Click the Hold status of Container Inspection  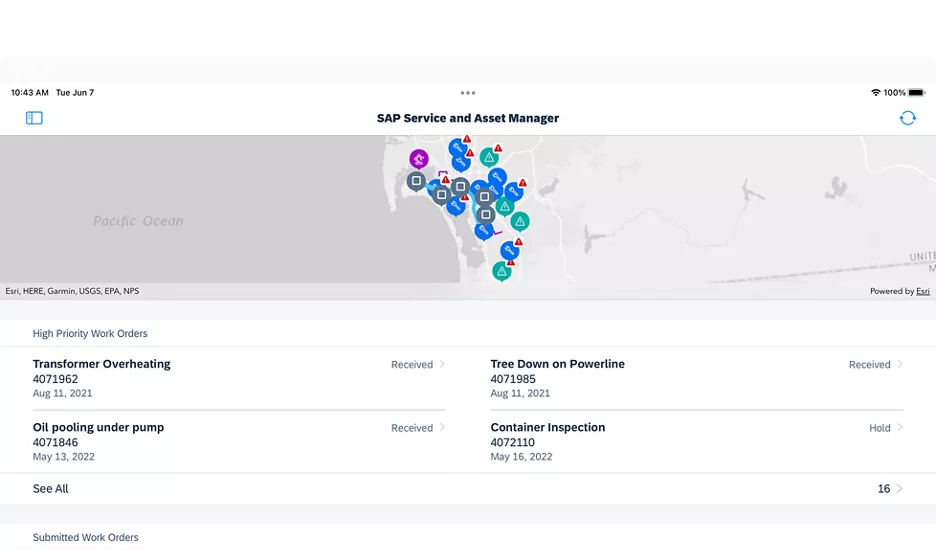(x=880, y=428)
